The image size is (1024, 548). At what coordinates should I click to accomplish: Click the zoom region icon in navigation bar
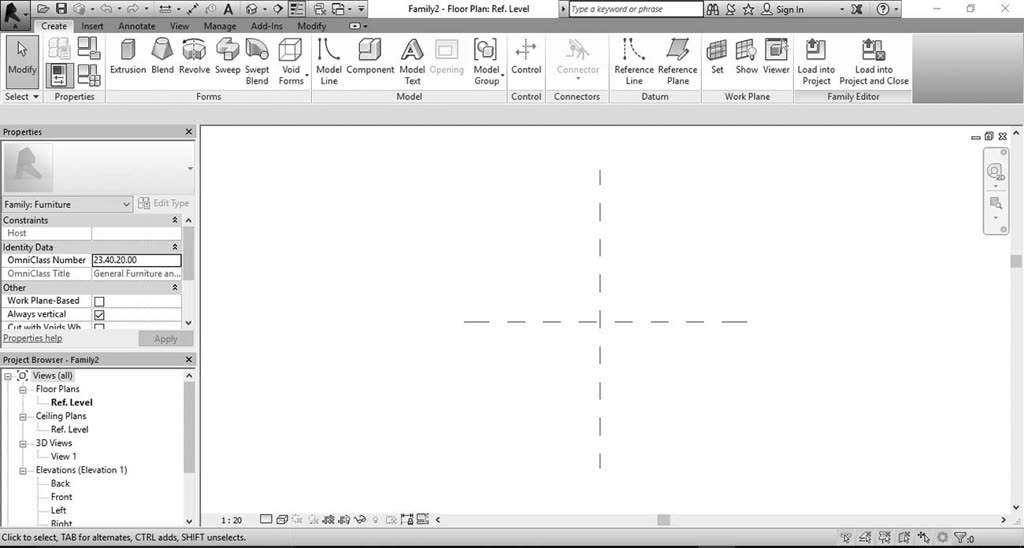(995, 203)
